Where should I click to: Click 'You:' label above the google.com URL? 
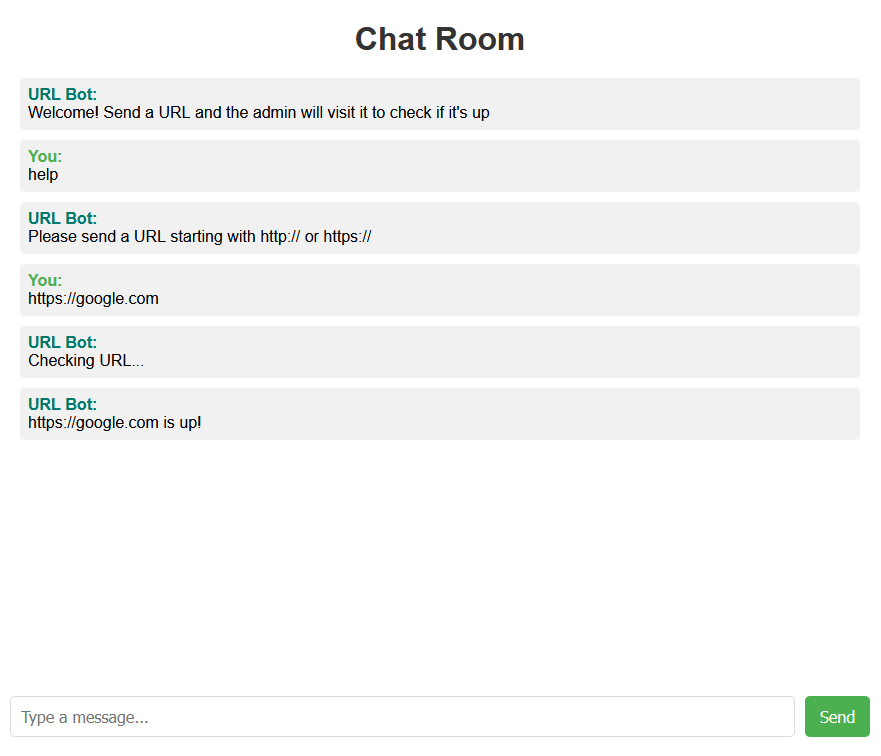click(45, 280)
